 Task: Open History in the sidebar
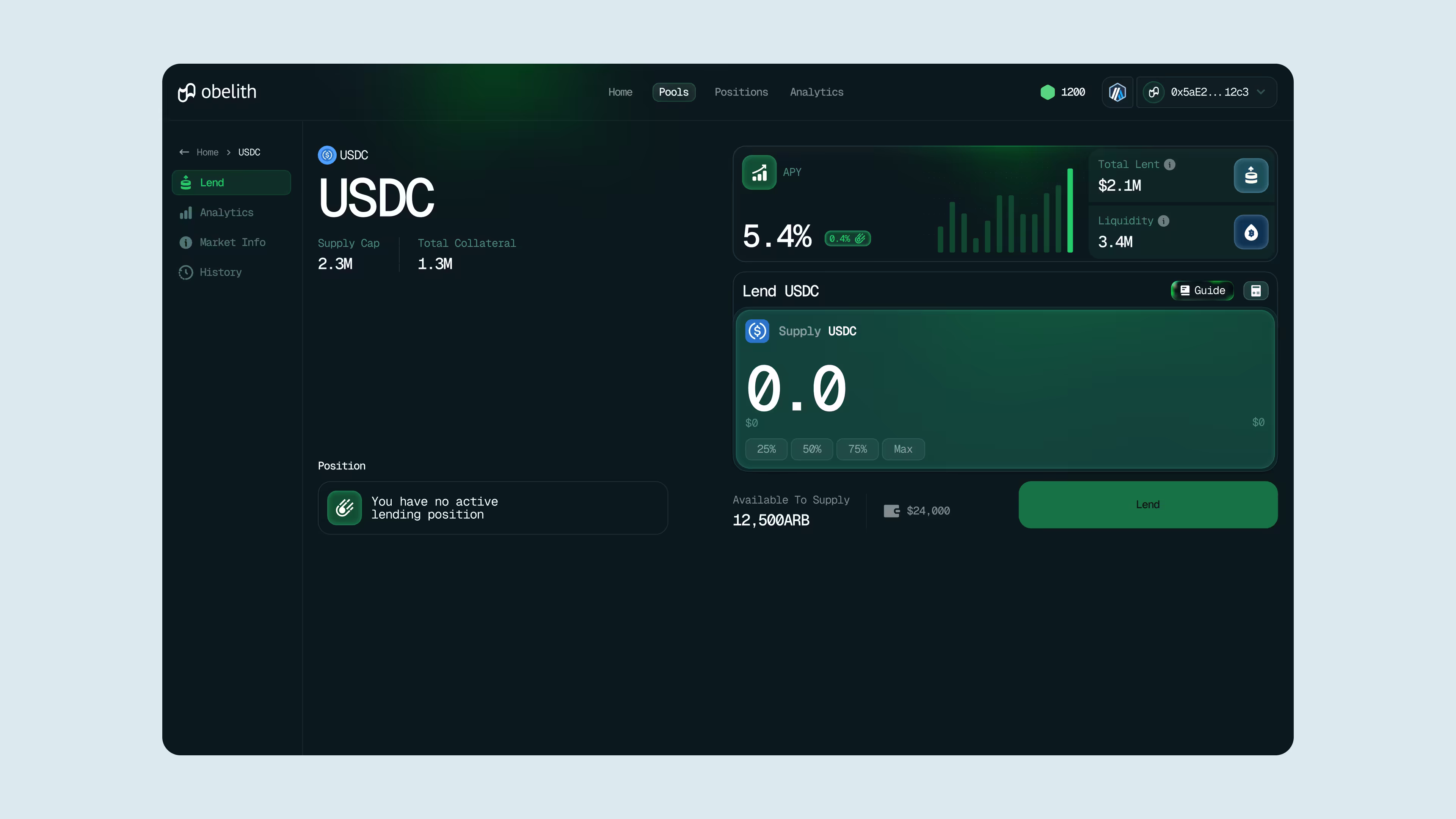click(x=220, y=273)
